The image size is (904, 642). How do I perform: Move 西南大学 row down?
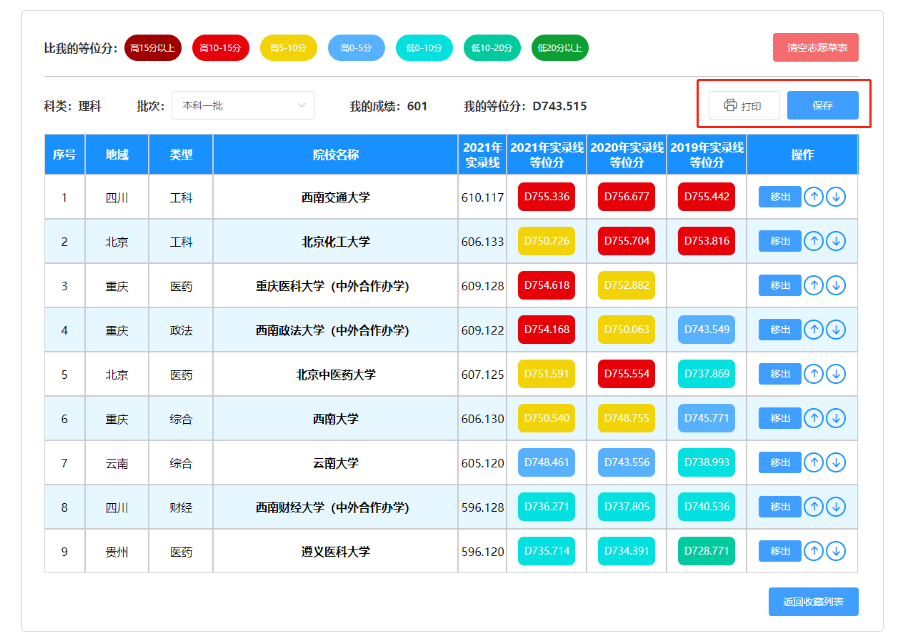click(x=836, y=418)
